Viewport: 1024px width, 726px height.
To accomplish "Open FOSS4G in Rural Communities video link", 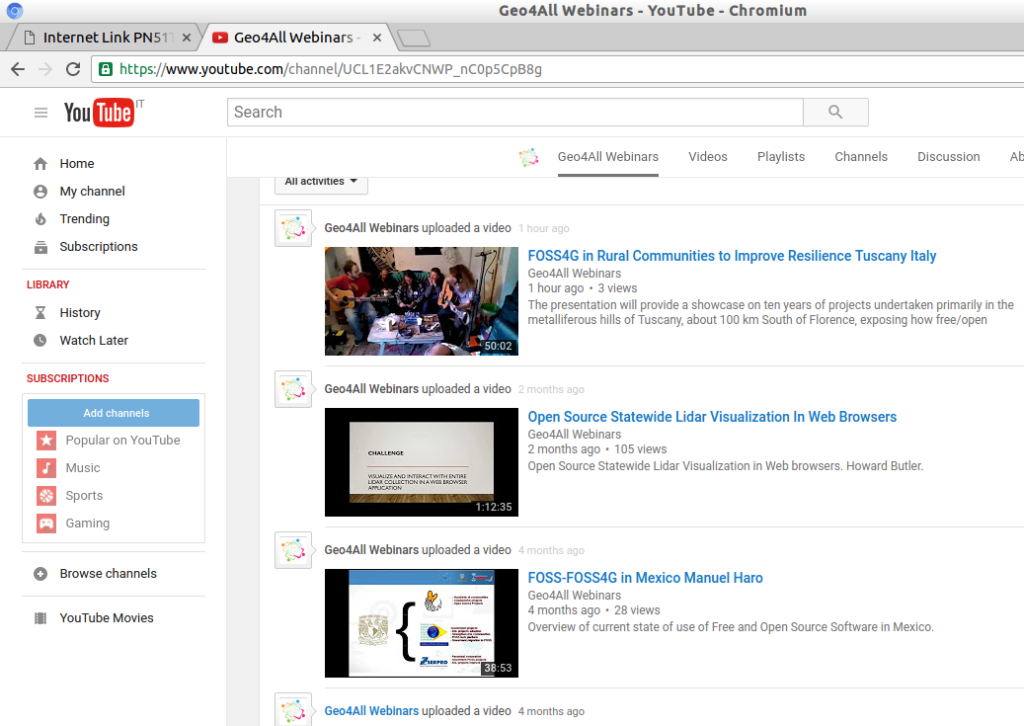I will (x=732, y=256).
